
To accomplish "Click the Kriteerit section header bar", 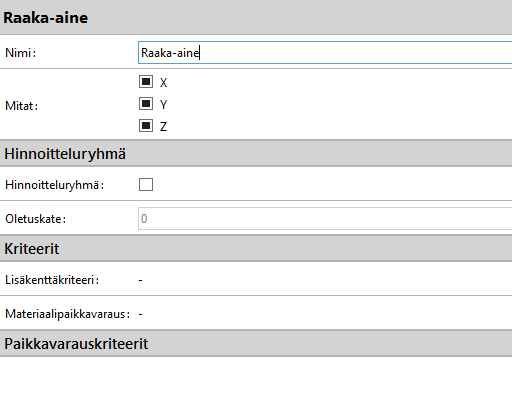I will (x=256, y=249).
